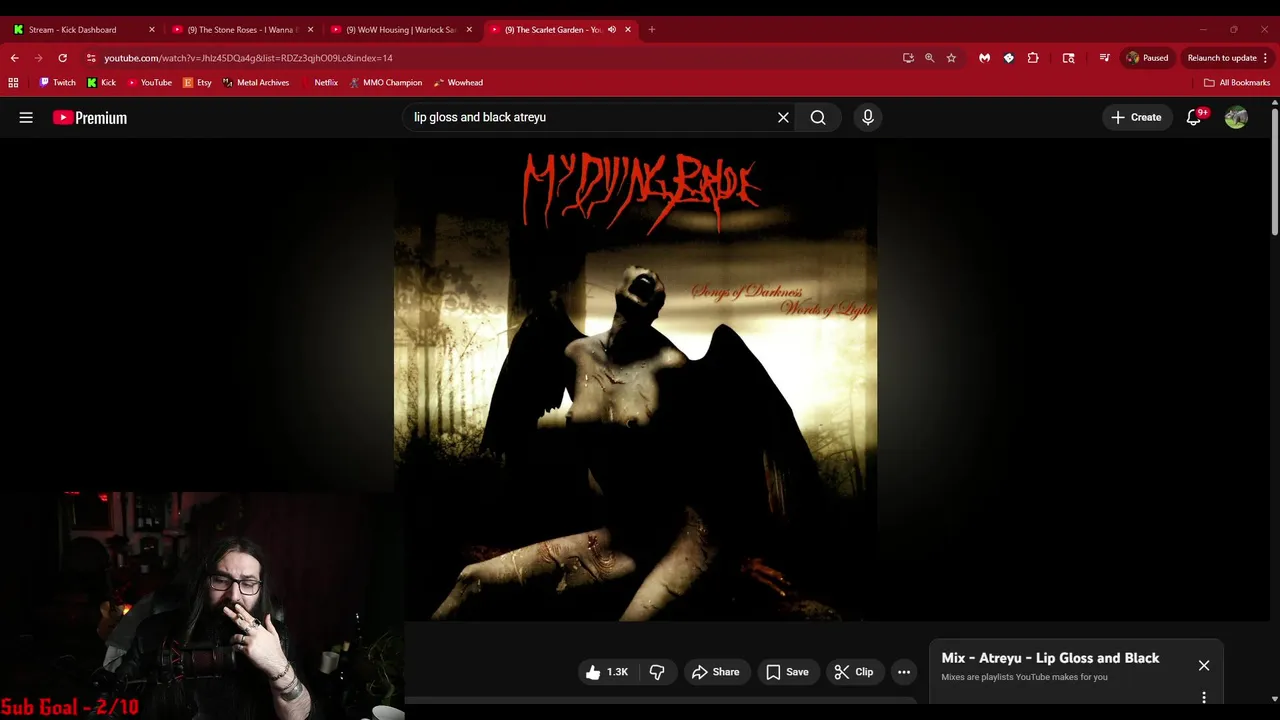Go forward with browser forward arrow
Screen dimensions: 1280x720
[39, 58]
